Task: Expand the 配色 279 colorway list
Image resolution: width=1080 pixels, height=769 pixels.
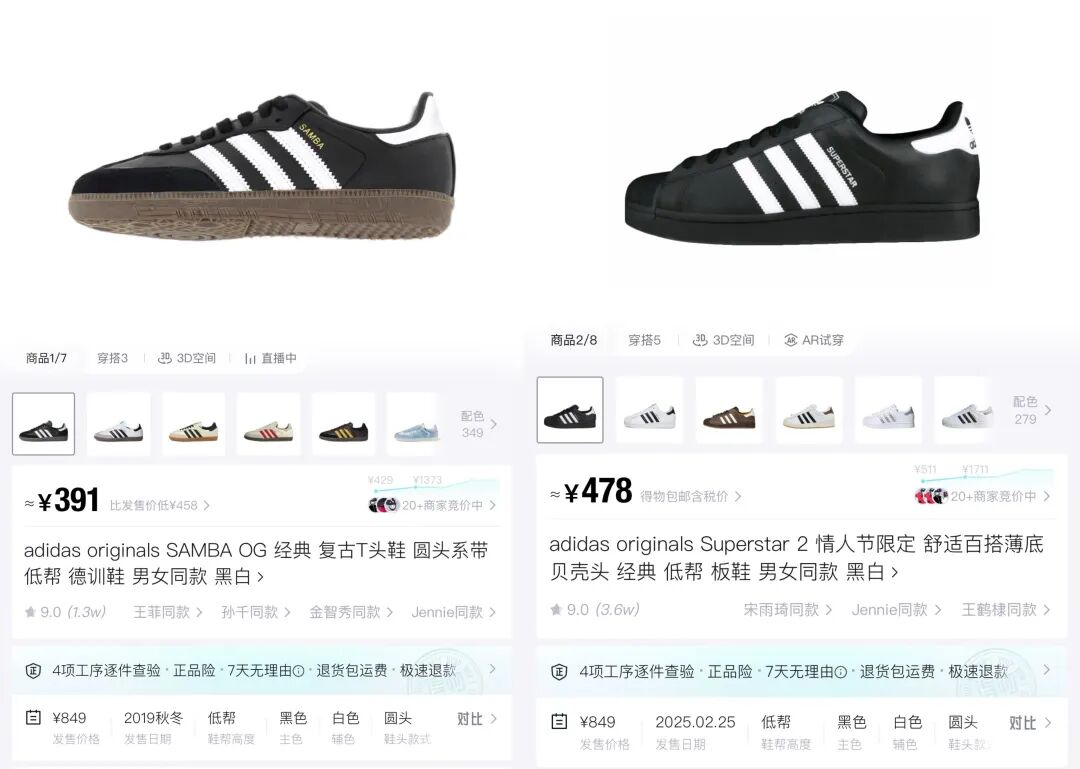Action: [x=1032, y=410]
